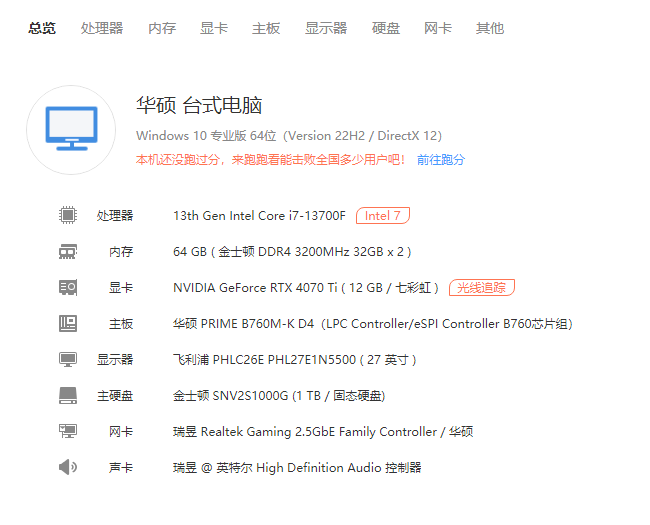Switch to the 硬盘 tab

pyautogui.click(x=386, y=28)
